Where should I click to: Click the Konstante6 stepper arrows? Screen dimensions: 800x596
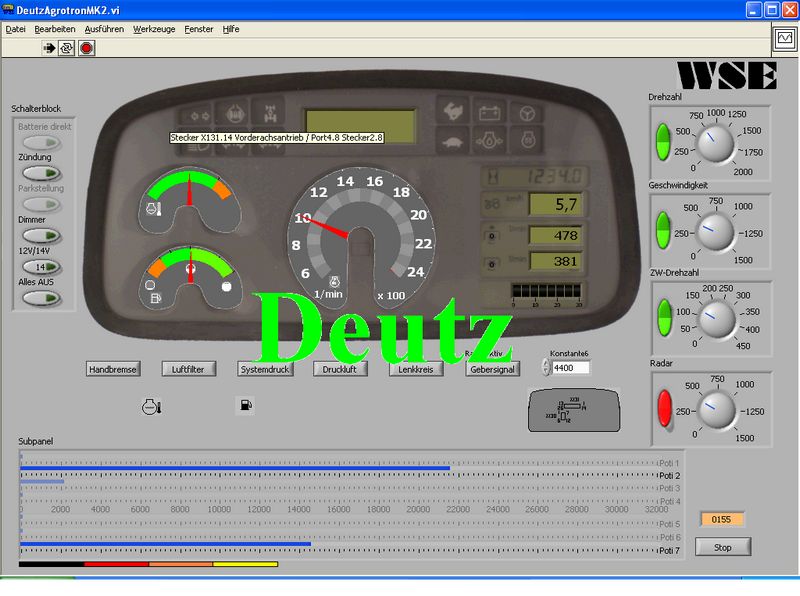coord(546,367)
